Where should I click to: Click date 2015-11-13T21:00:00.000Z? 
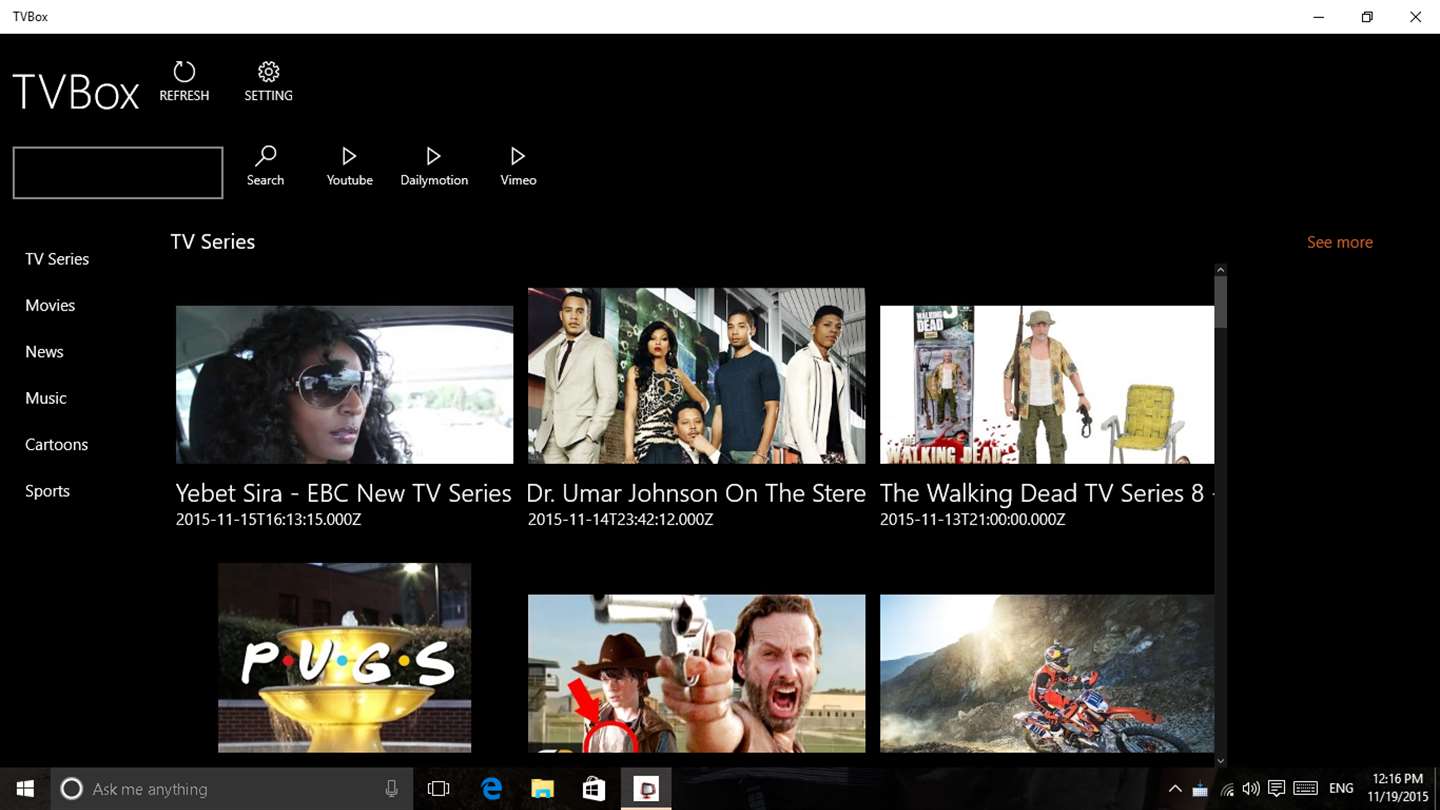click(x=972, y=520)
